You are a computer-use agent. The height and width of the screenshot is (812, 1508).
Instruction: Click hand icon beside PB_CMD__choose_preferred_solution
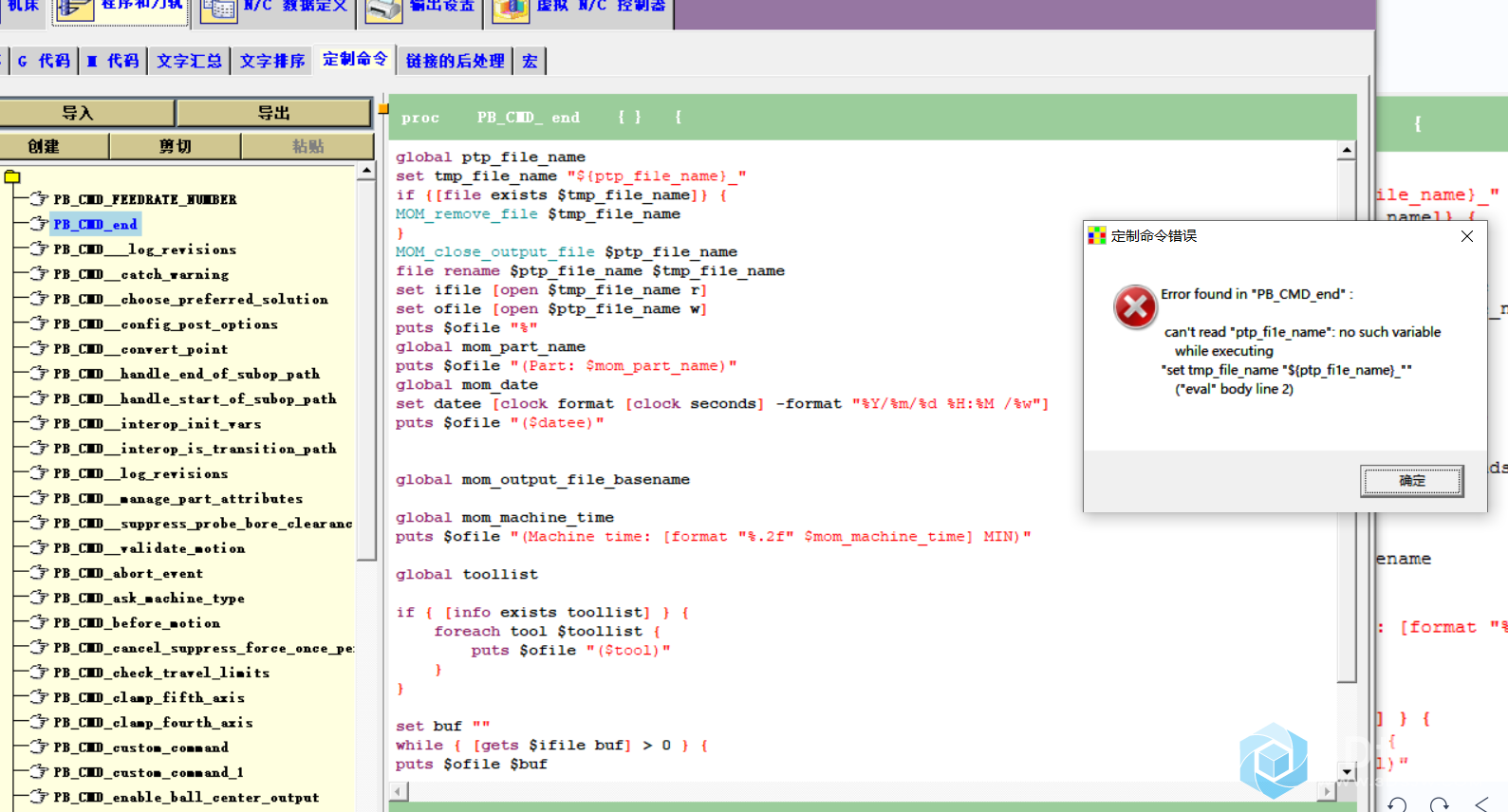pos(39,298)
